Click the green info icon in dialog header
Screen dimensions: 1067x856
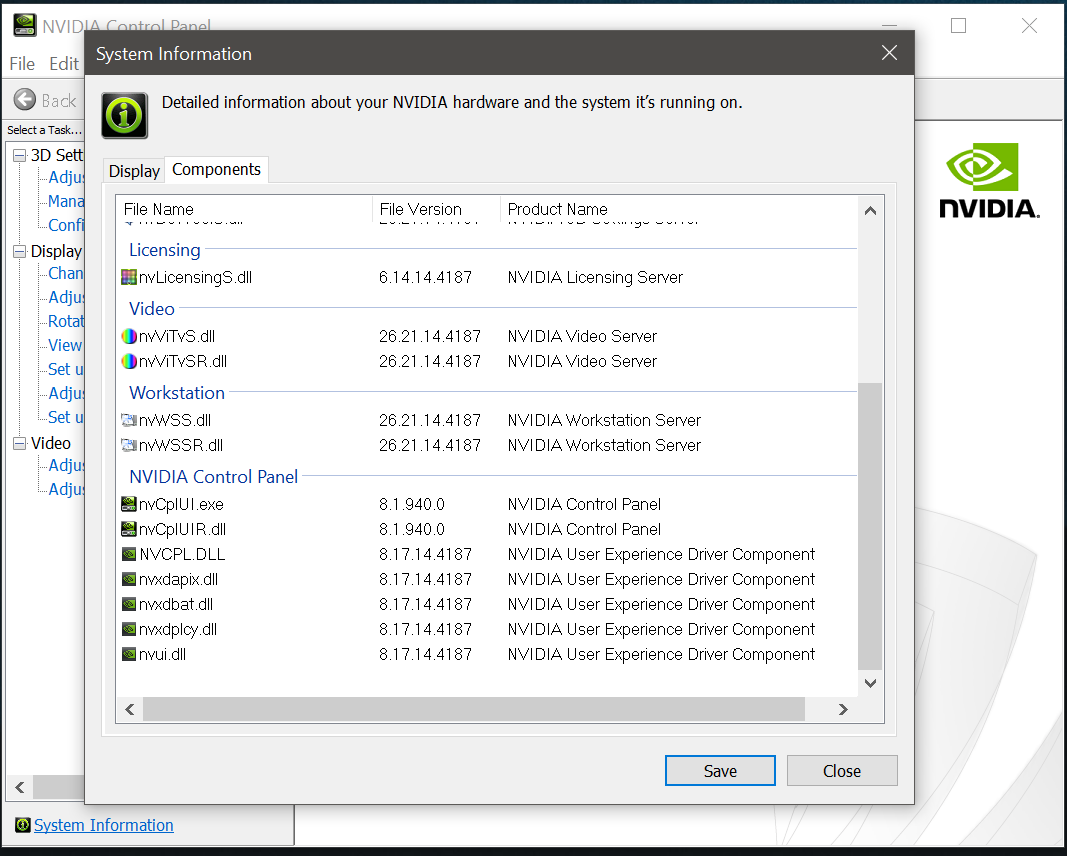(x=123, y=115)
